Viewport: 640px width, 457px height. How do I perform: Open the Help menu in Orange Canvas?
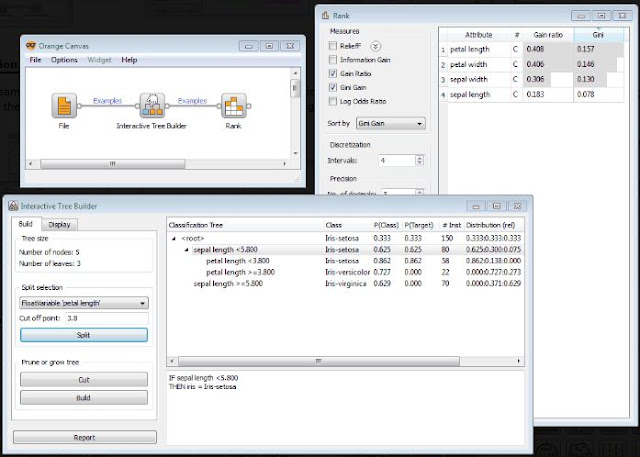coord(129,60)
